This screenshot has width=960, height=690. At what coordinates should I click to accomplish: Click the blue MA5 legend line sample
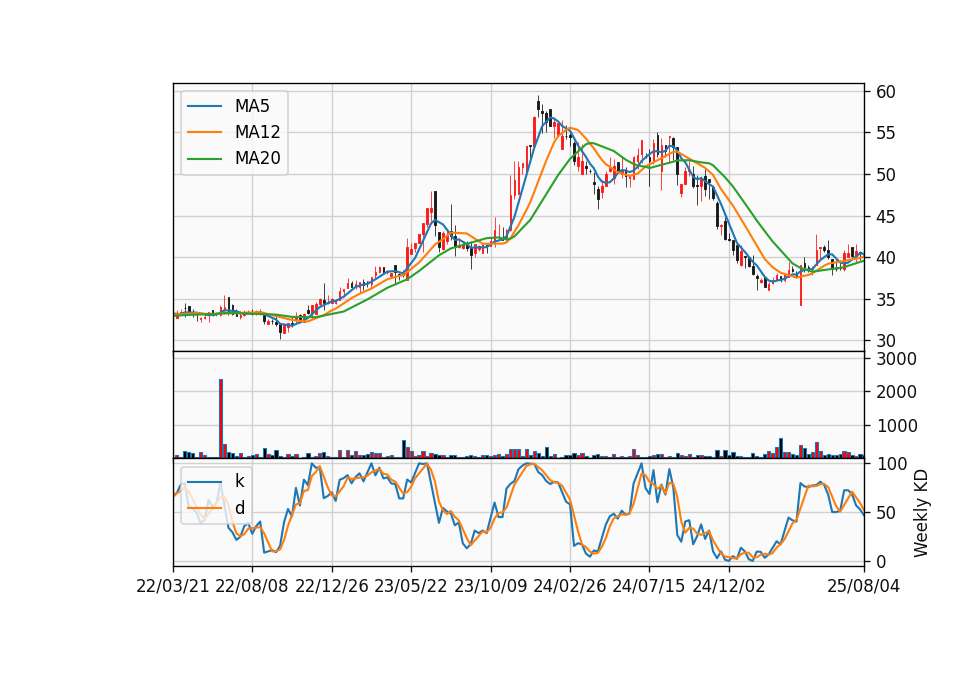tap(204, 106)
